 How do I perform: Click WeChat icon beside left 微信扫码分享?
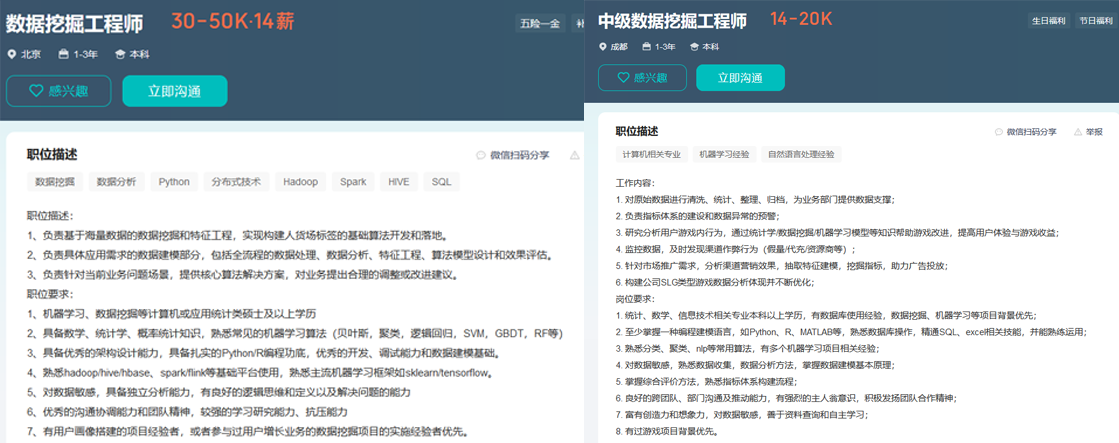point(481,155)
